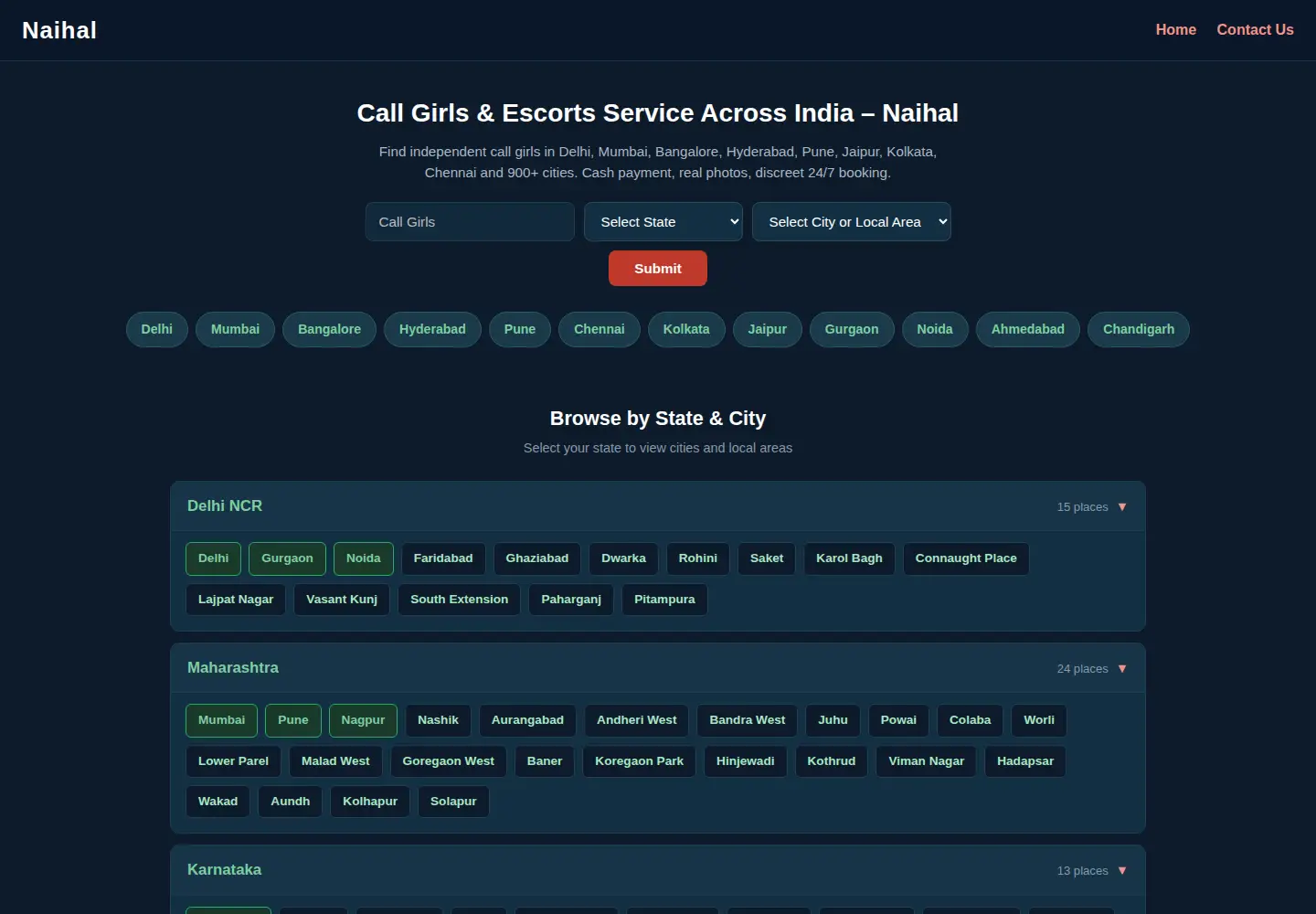Open the Select City or Local Area dropdown

pyautogui.click(x=852, y=222)
